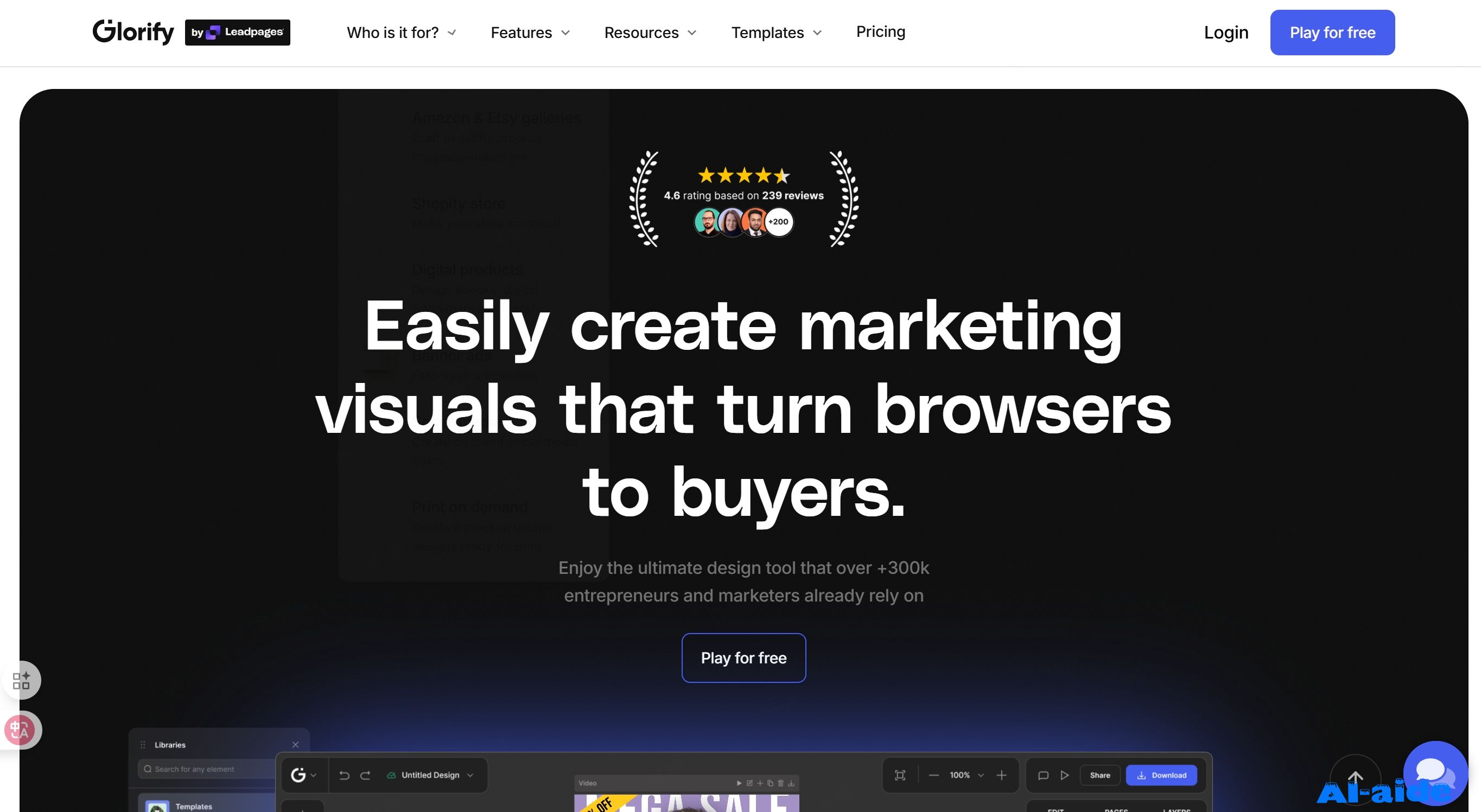The height and width of the screenshot is (812, 1481).
Task: Open the comments speech bubble icon
Action: coord(1043,775)
